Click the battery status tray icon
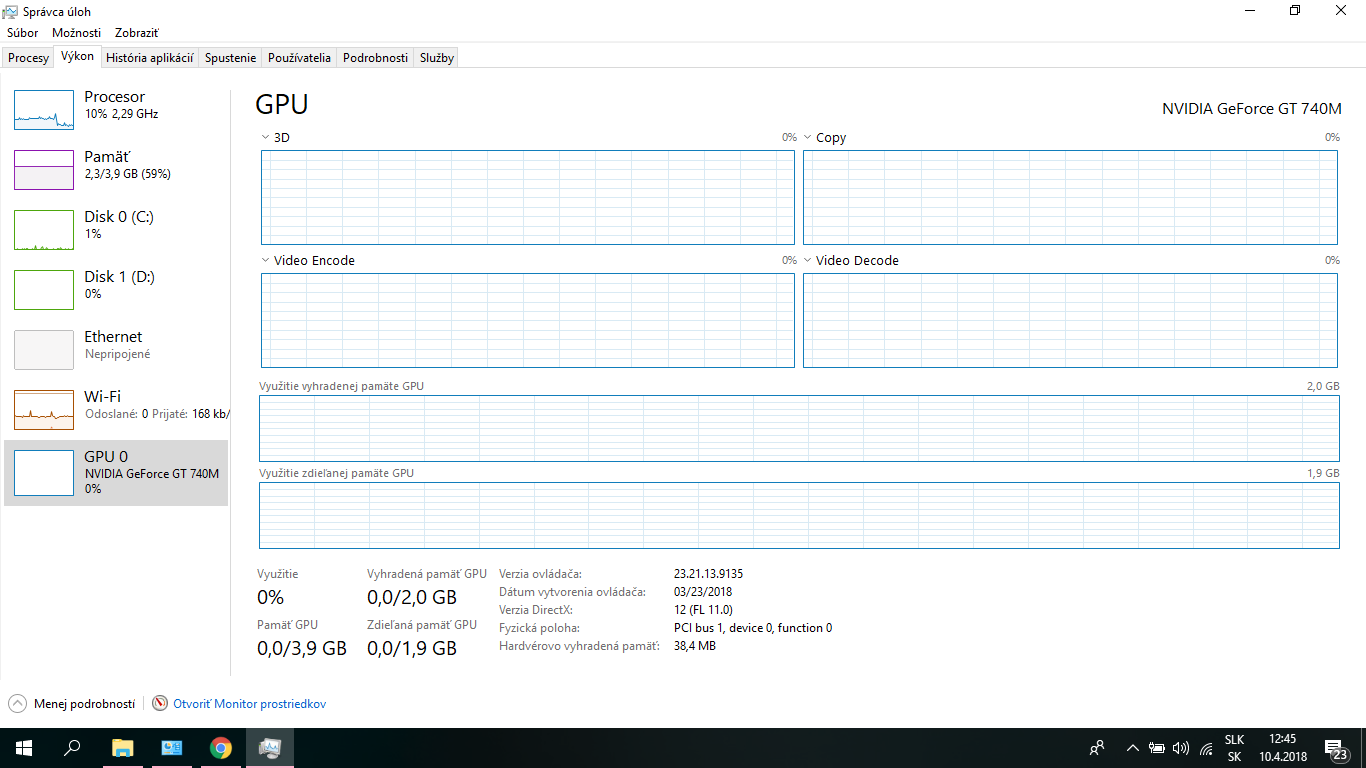 coord(1156,747)
